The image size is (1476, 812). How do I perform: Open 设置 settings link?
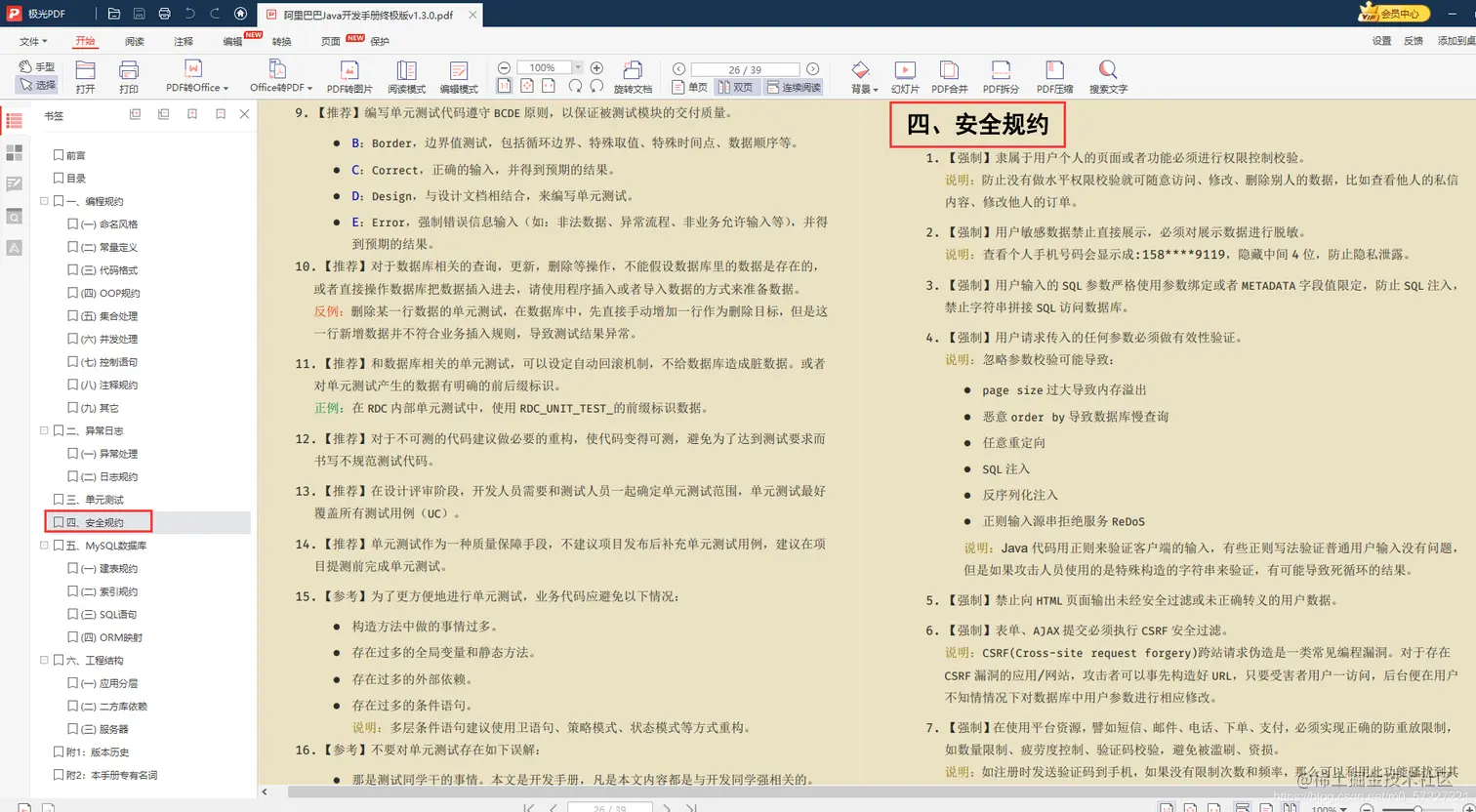[1381, 41]
